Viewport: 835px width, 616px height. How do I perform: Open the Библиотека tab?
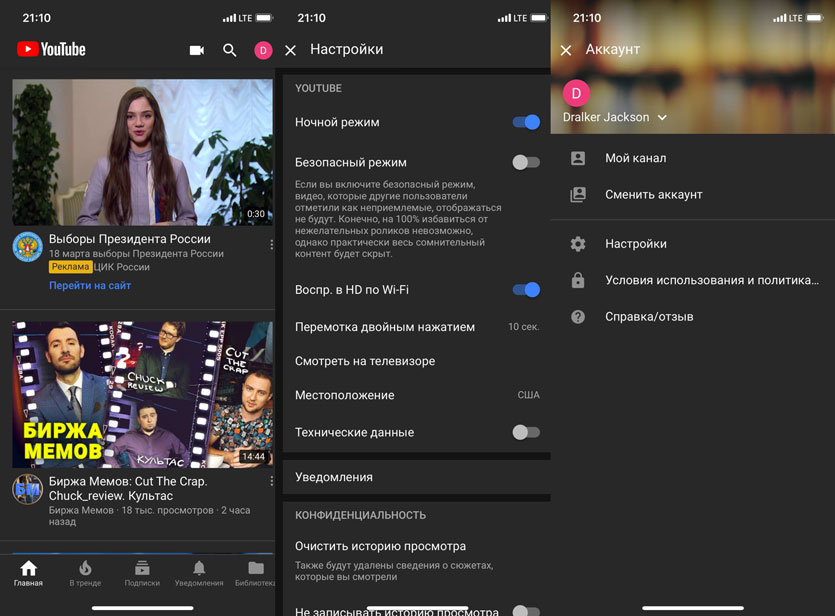tap(256, 573)
